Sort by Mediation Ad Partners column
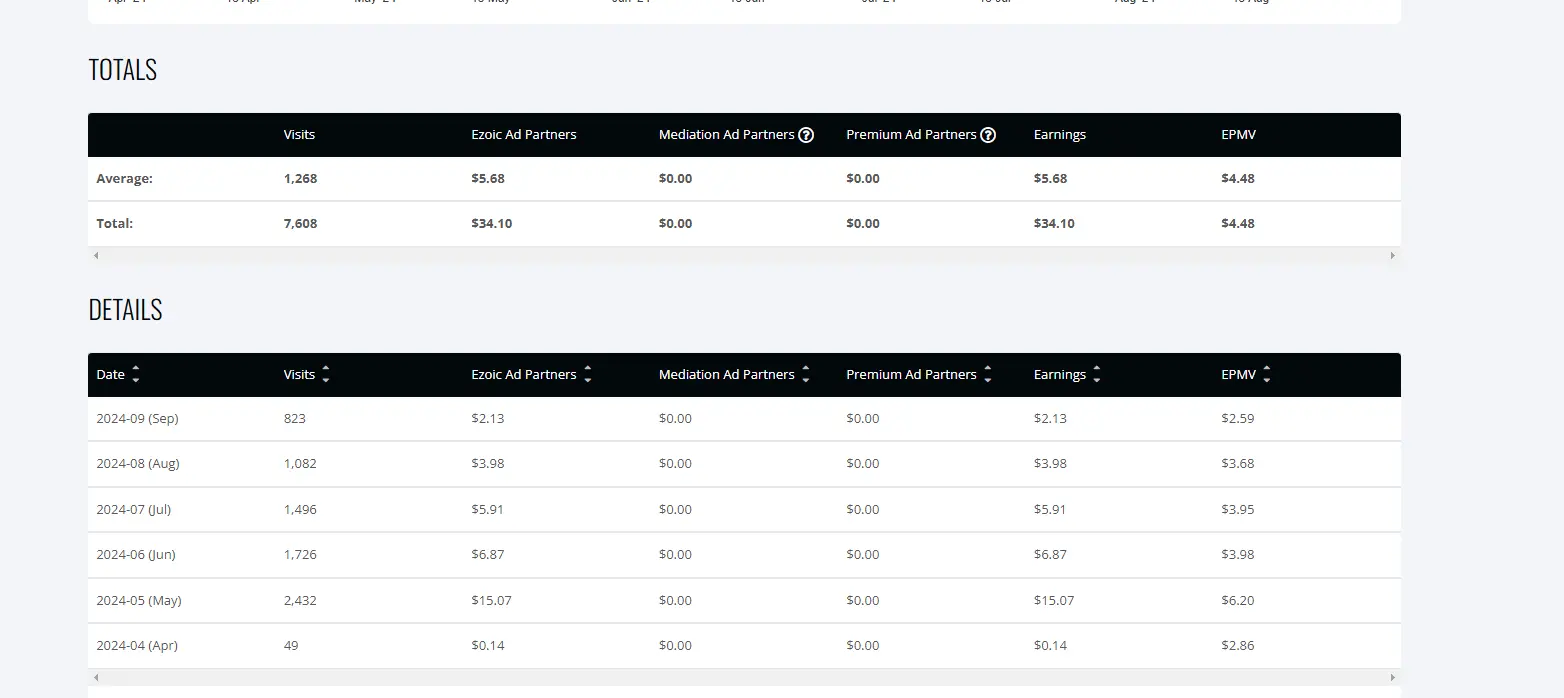 [806, 375]
